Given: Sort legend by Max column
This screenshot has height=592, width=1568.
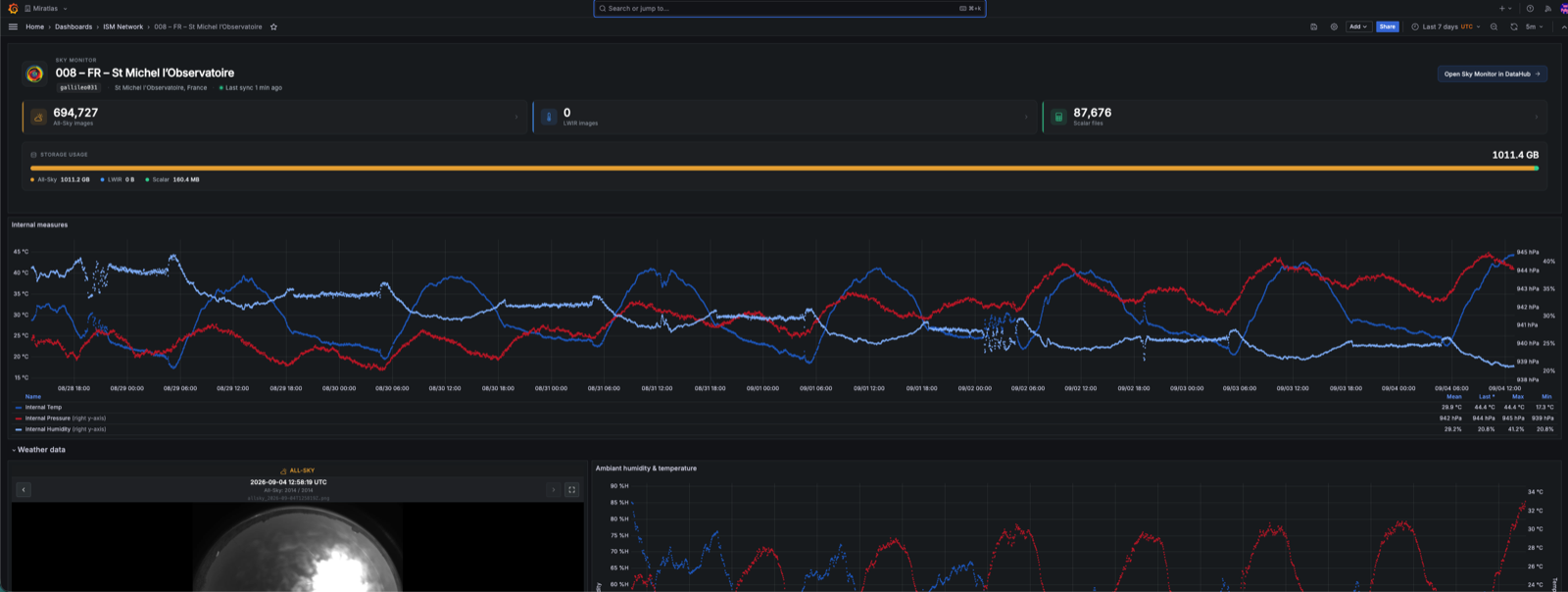Looking at the screenshot, I should click(x=1518, y=396).
